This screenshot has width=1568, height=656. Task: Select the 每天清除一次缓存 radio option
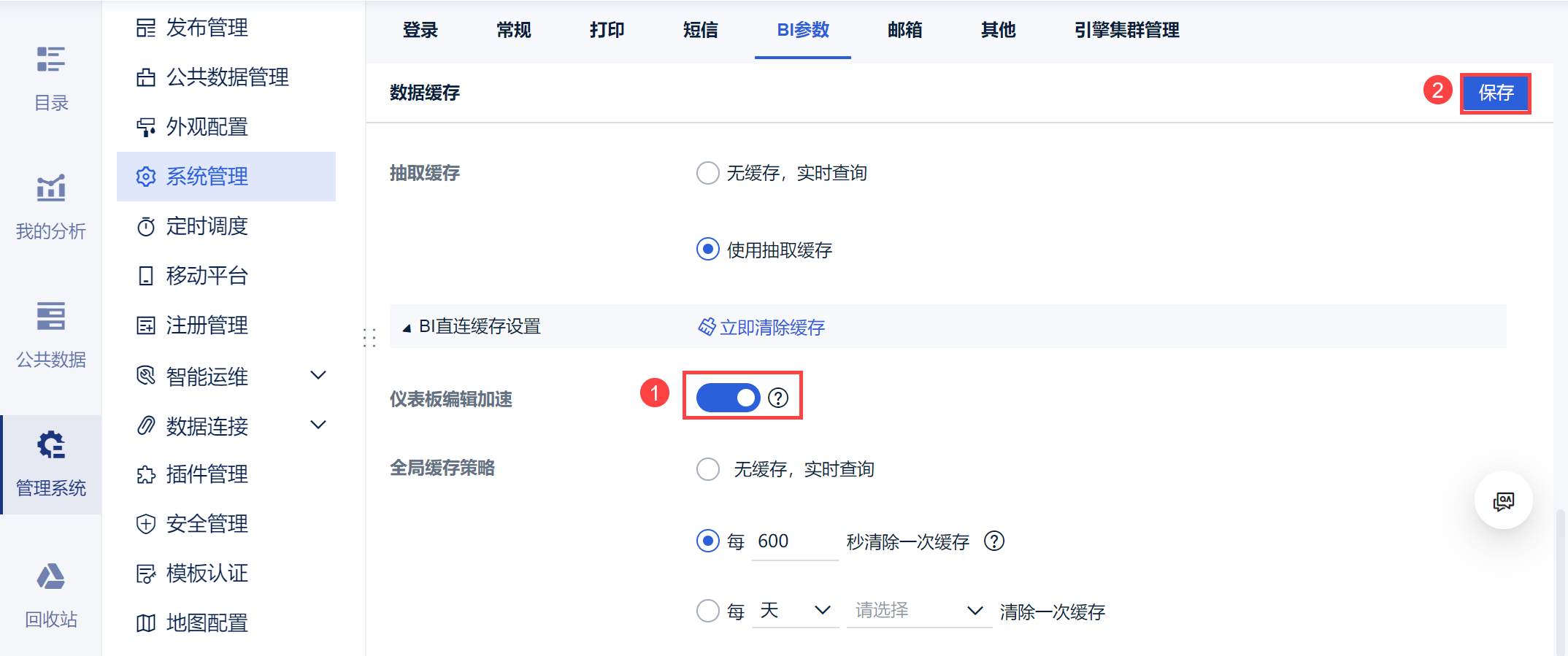(x=708, y=611)
